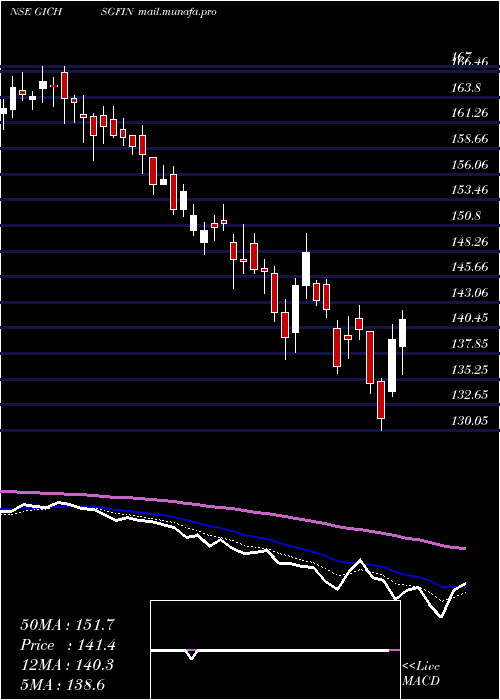
Task: Click the '5MA : 138.6' legend text
Action: (x=62, y=684)
